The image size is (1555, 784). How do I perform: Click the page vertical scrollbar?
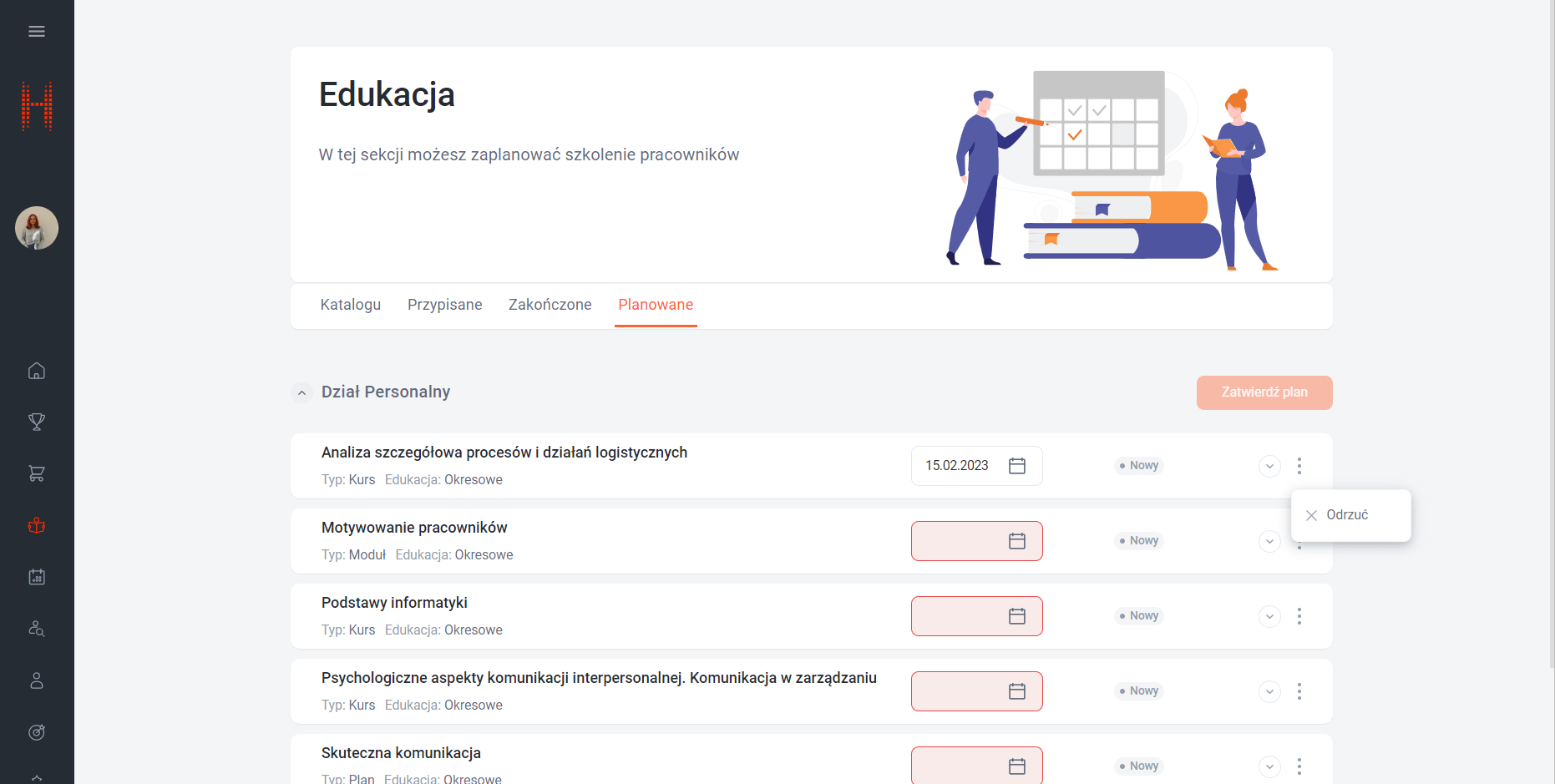(x=1551, y=334)
